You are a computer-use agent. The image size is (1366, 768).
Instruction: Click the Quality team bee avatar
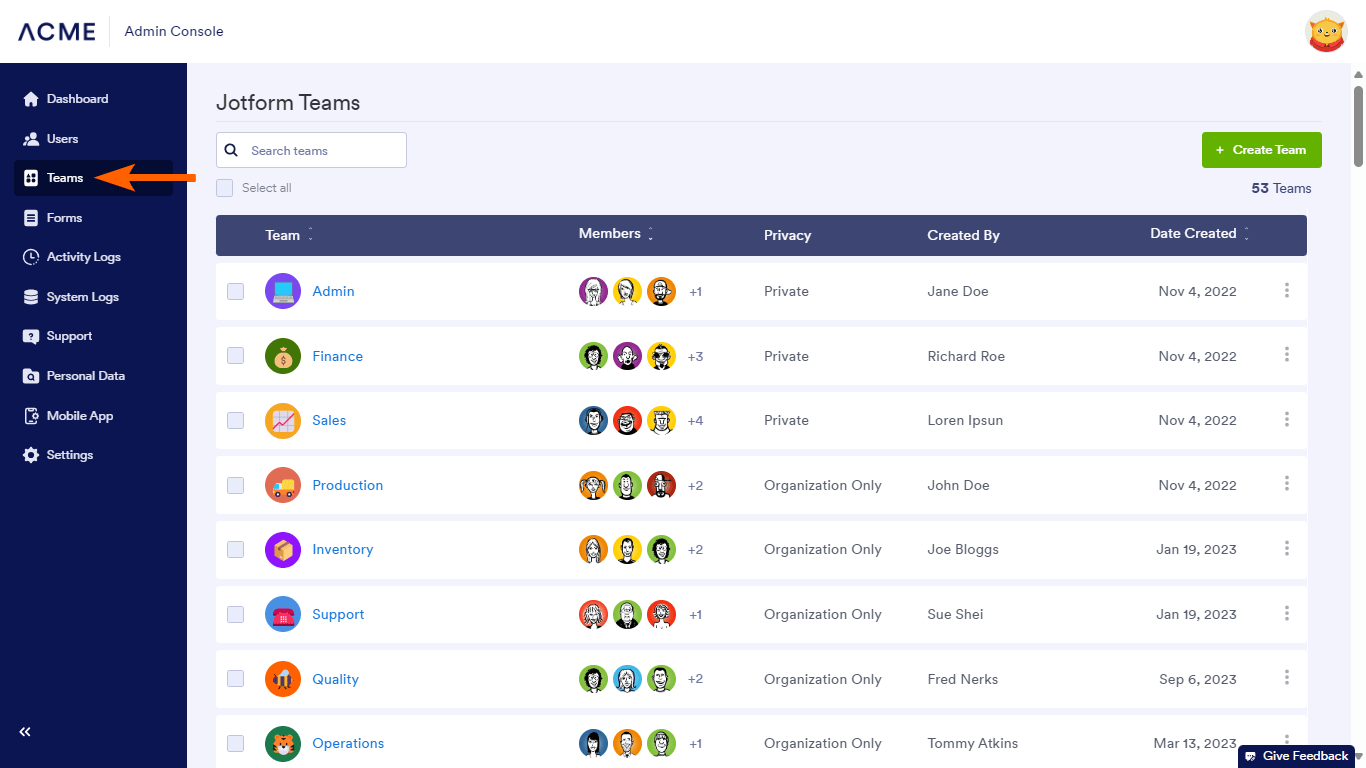283,679
